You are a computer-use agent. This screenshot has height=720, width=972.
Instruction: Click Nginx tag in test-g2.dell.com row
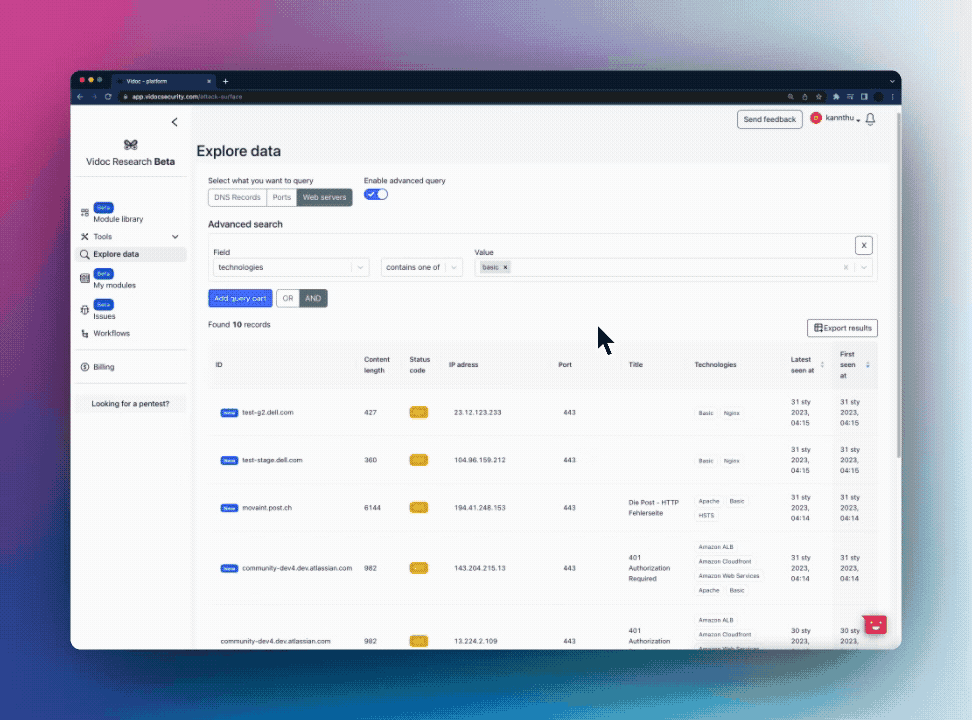coord(731,413)
